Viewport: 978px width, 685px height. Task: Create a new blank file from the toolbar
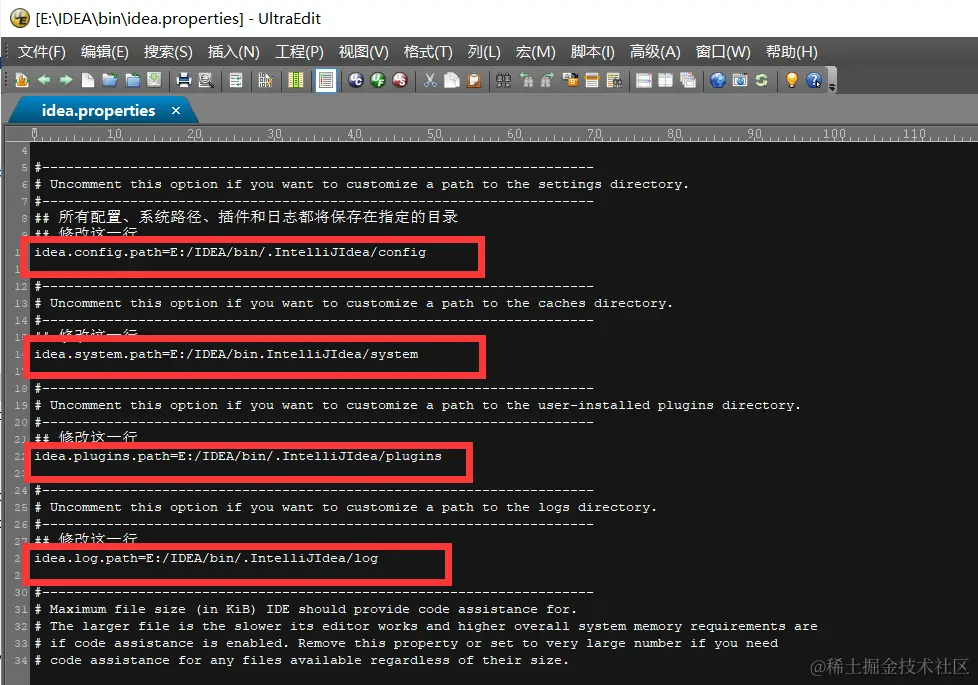pyautogui.click(x=88, y=80)
